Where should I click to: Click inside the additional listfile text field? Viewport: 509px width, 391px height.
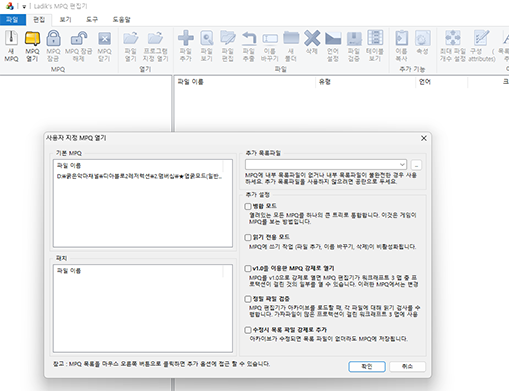322,164
